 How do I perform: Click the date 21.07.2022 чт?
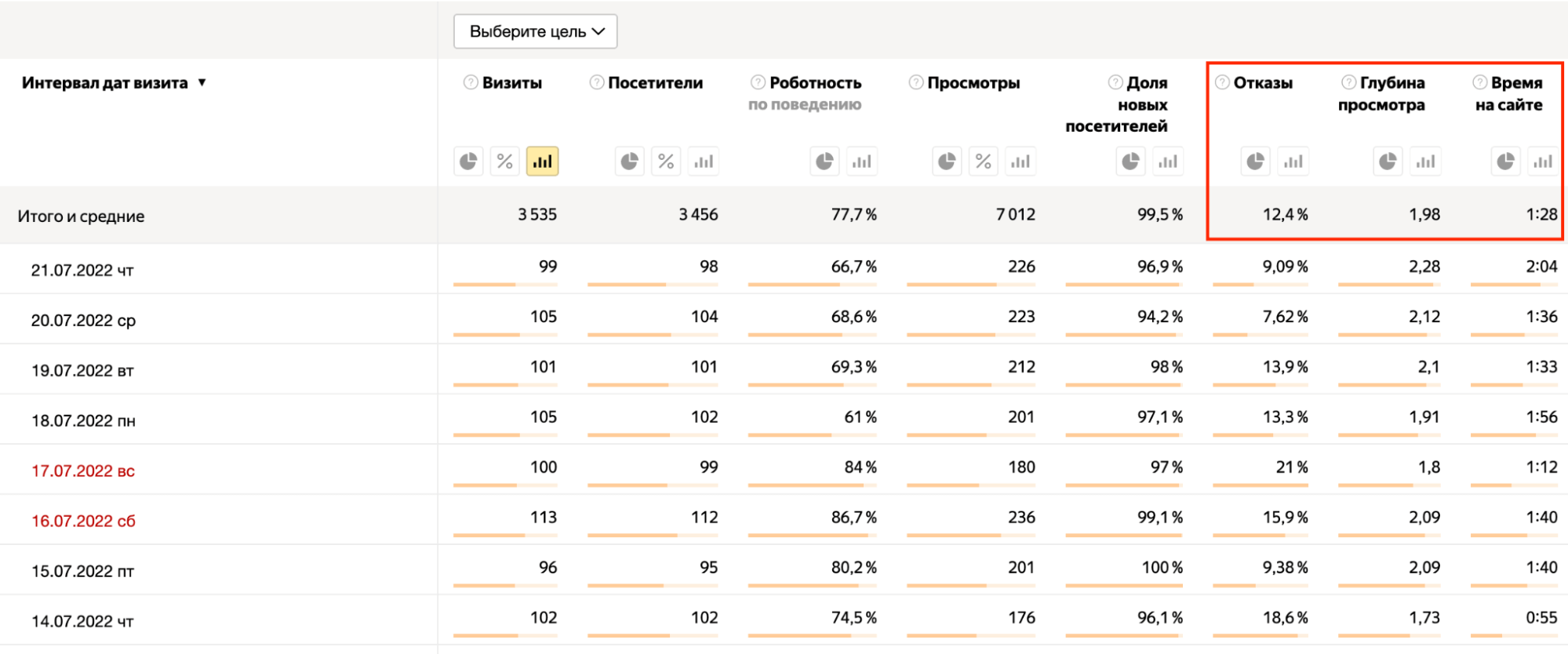pos(82,269)
